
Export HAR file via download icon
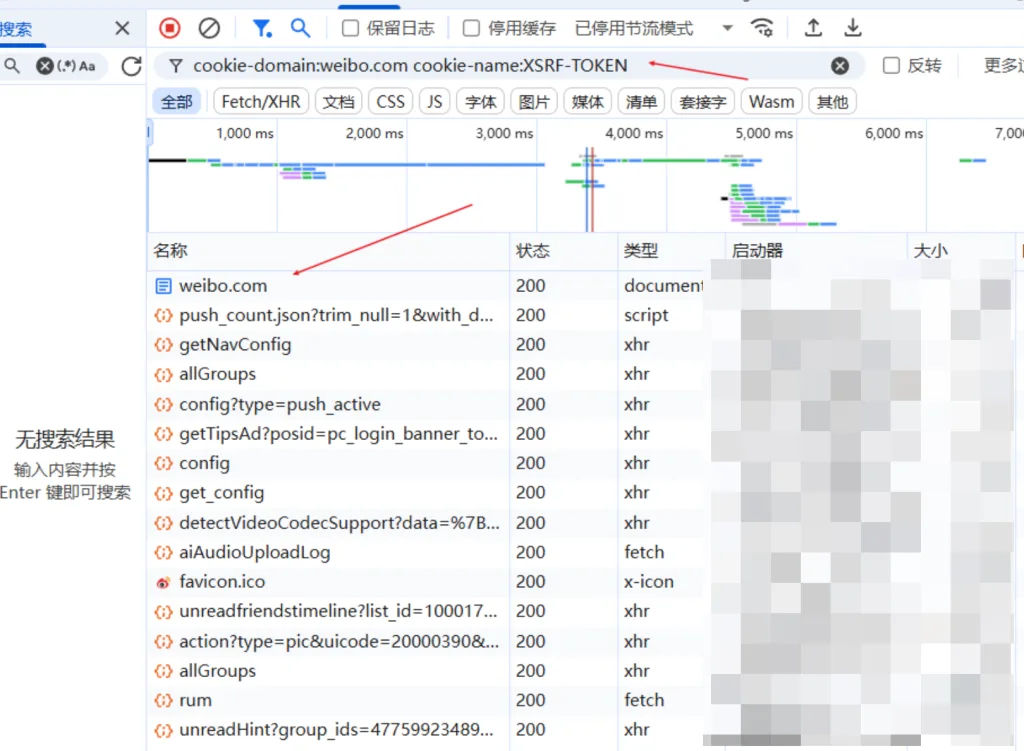(x=852, y=28)
